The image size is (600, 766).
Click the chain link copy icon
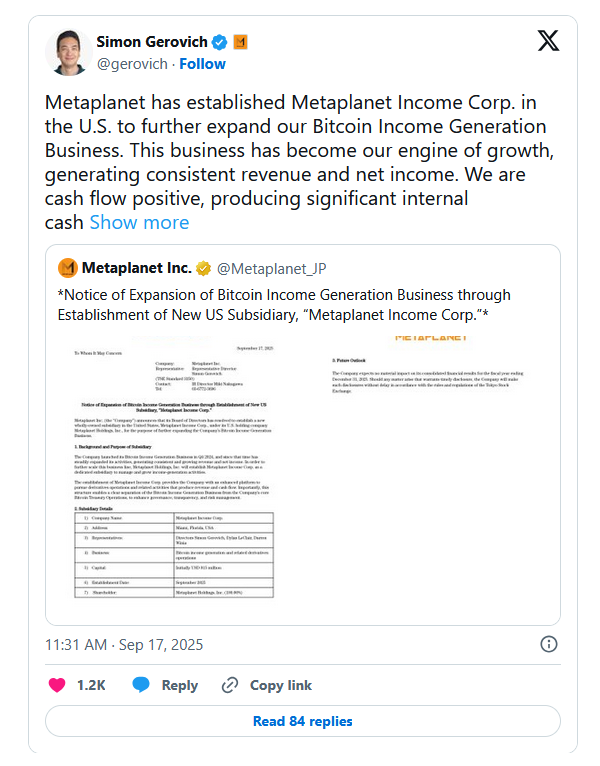point(230,685)
